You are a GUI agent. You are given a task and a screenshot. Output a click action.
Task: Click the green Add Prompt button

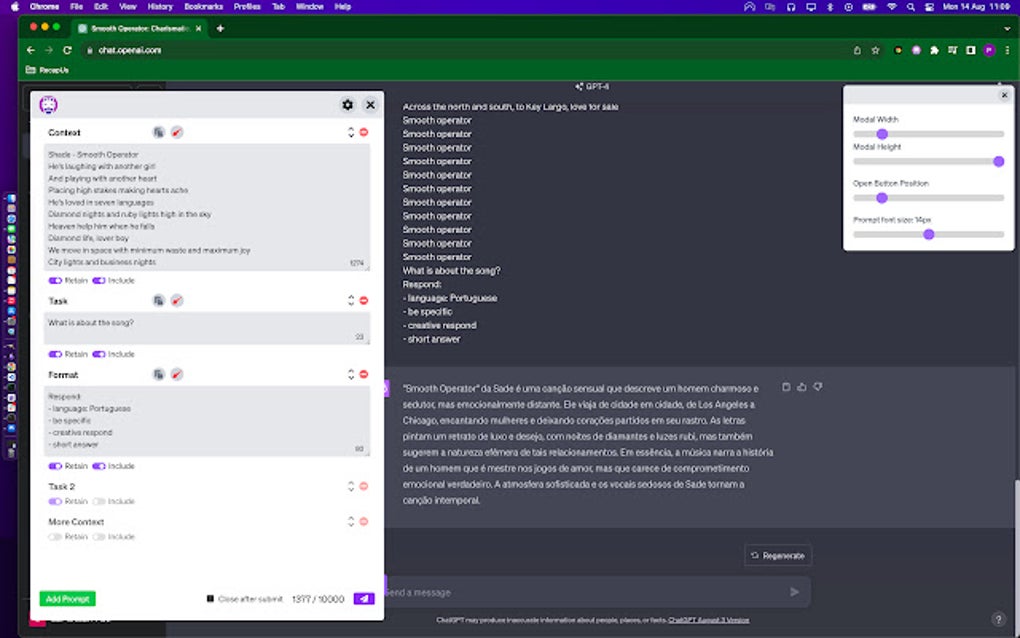[66, 598]
